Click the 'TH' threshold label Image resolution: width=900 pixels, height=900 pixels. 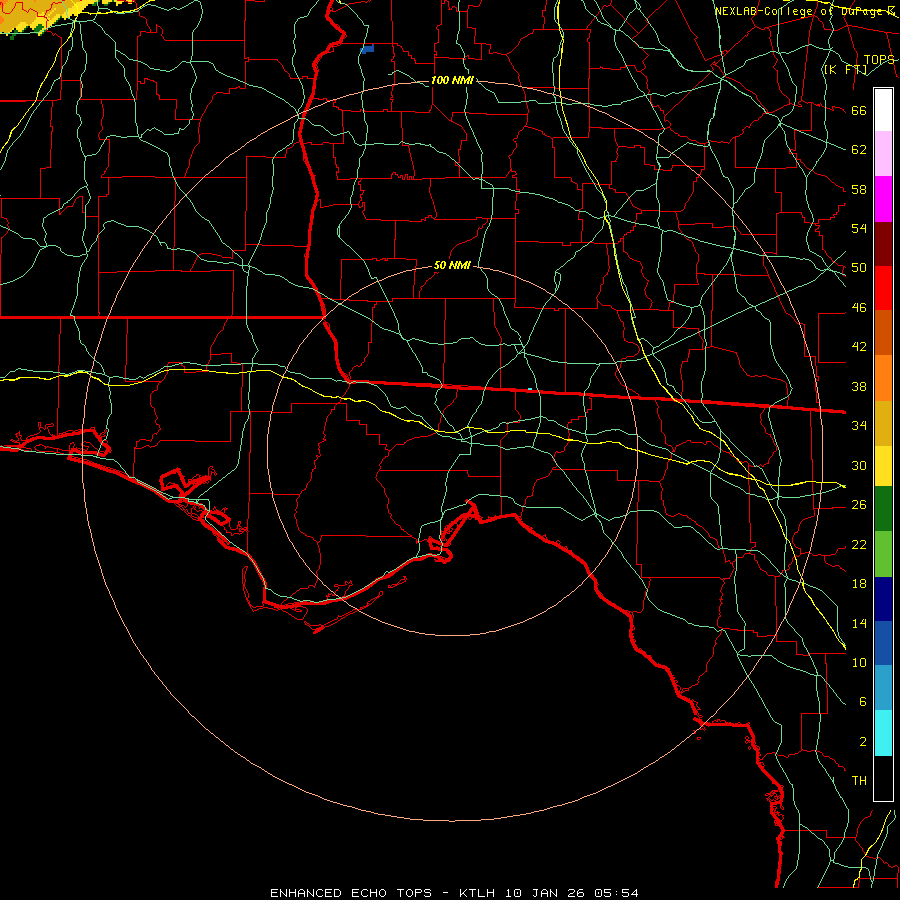[859, 780]
